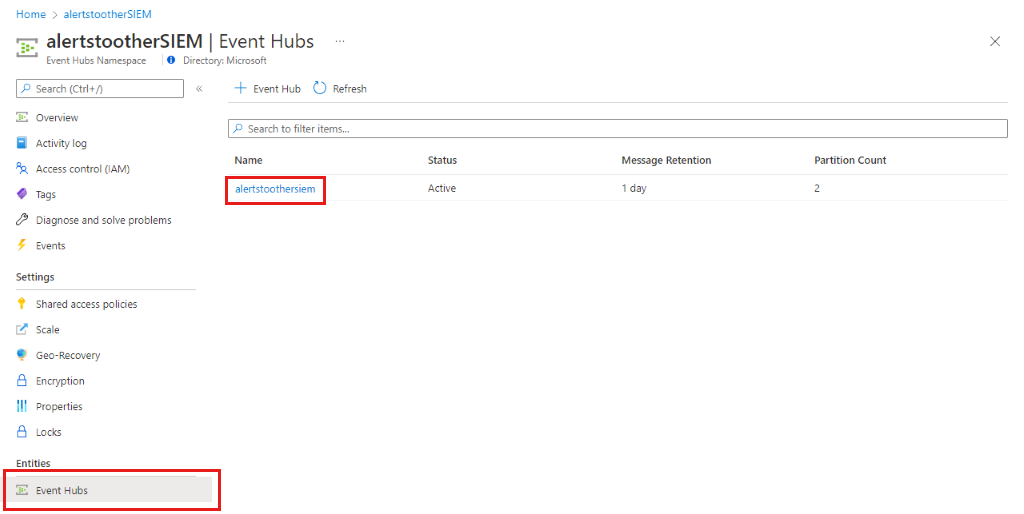
Task: Click the Settings section heading
Action: pyautogui.click(x=35, y=277)
